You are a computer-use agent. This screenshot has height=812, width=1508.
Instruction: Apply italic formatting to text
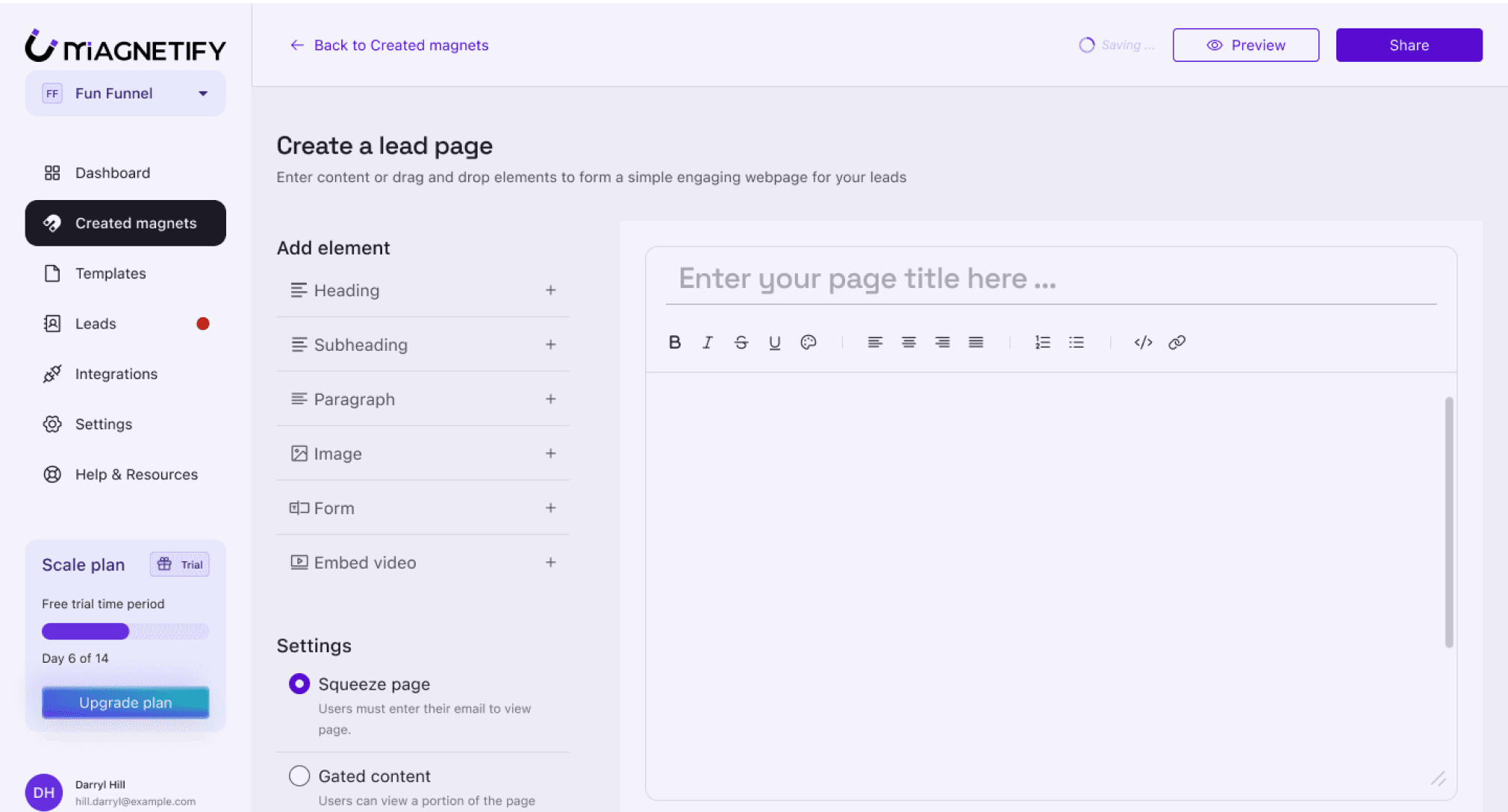707,342
